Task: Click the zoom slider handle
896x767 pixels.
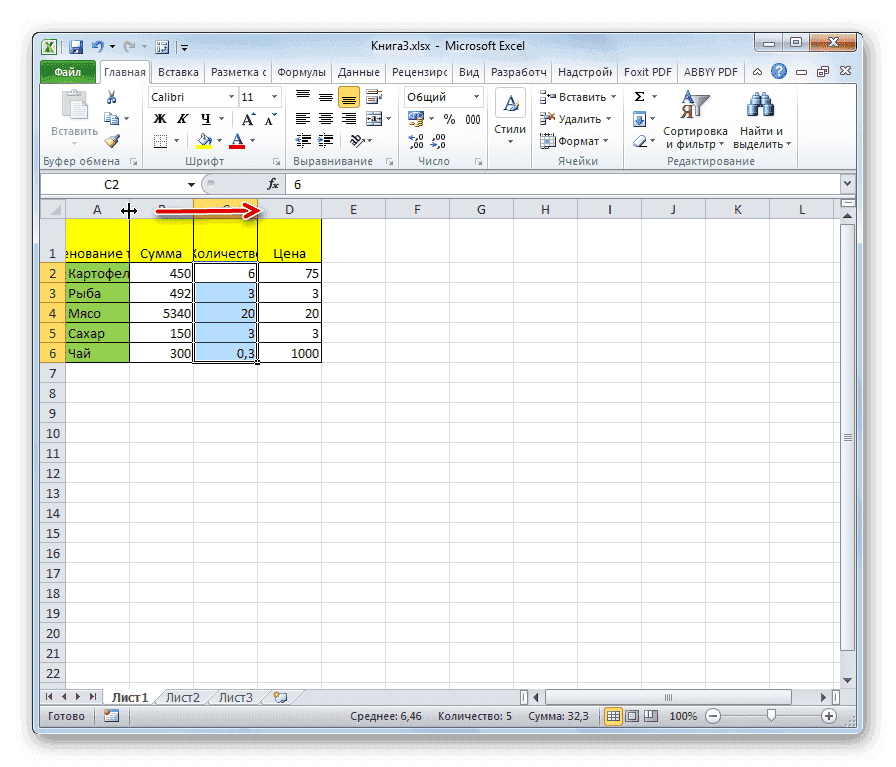Action: pyautogui.click(x=771, y=716)
